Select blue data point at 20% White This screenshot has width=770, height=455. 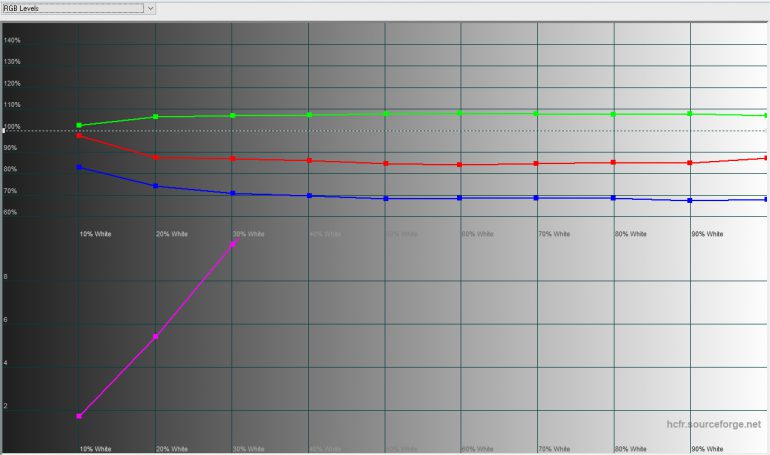pyautogui.click(x=156, y=186)
